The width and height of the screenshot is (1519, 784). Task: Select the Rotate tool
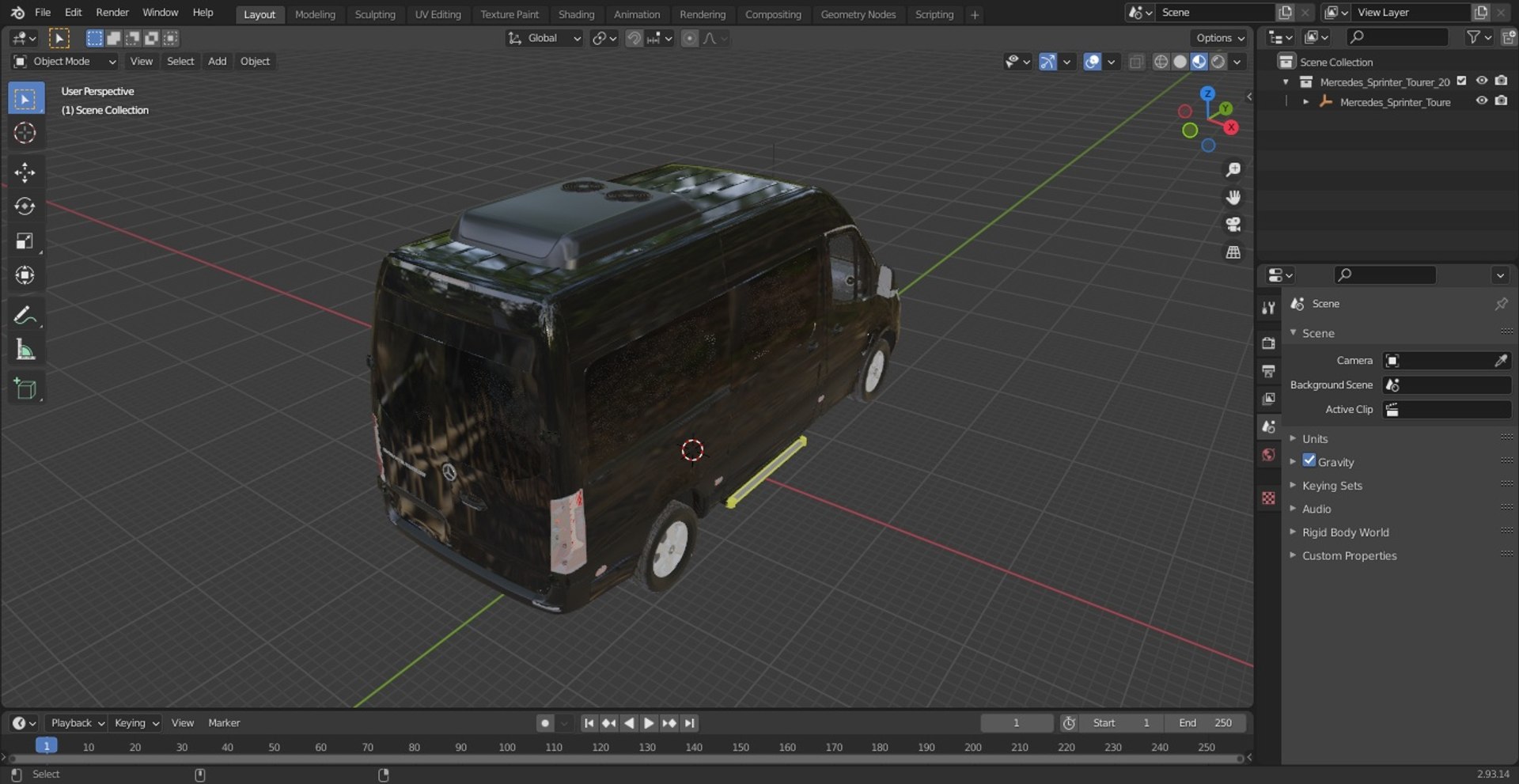[x=25, y=206]
